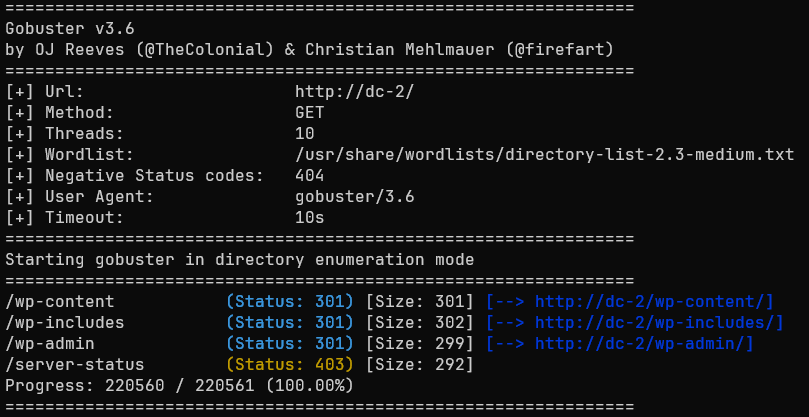Viewport: 809px width, 417px height.
Task: Open the http://dc-2/wp-includes/ redirect link
Action: tap(655, 323)
